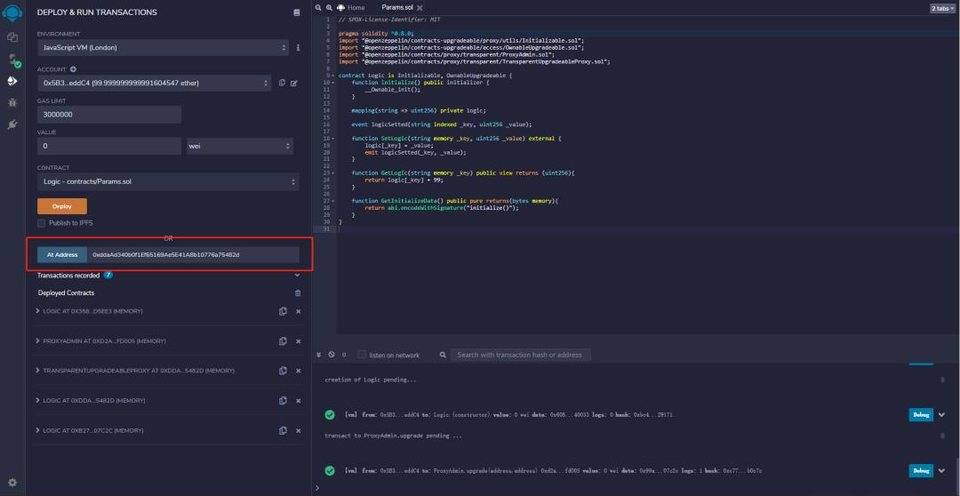Click the orange Deploy button
Image resolution: width=960 pixels, height=496 pixels.
click(x=55, y=206)
